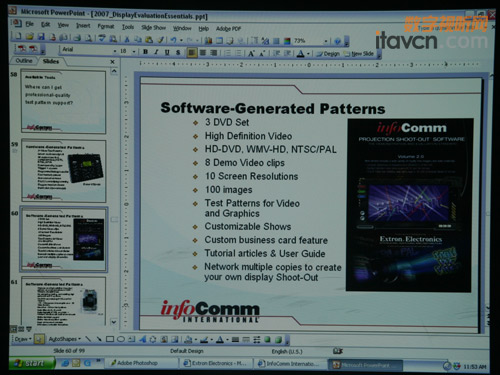
Task: Click the Save icon in the toolbar
Action: coord(41,37)
